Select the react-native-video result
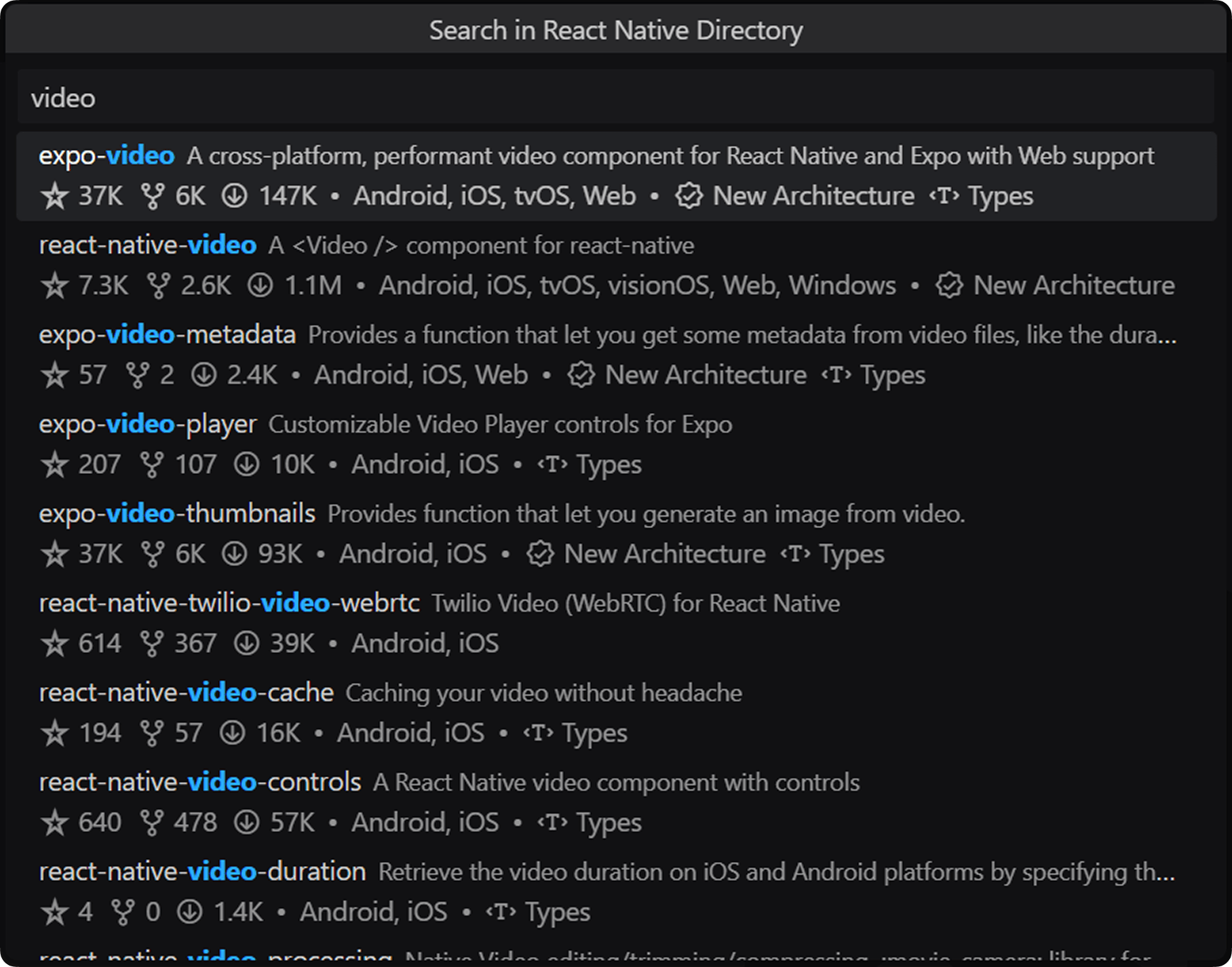1232x967 pixels. coord(616,265)
